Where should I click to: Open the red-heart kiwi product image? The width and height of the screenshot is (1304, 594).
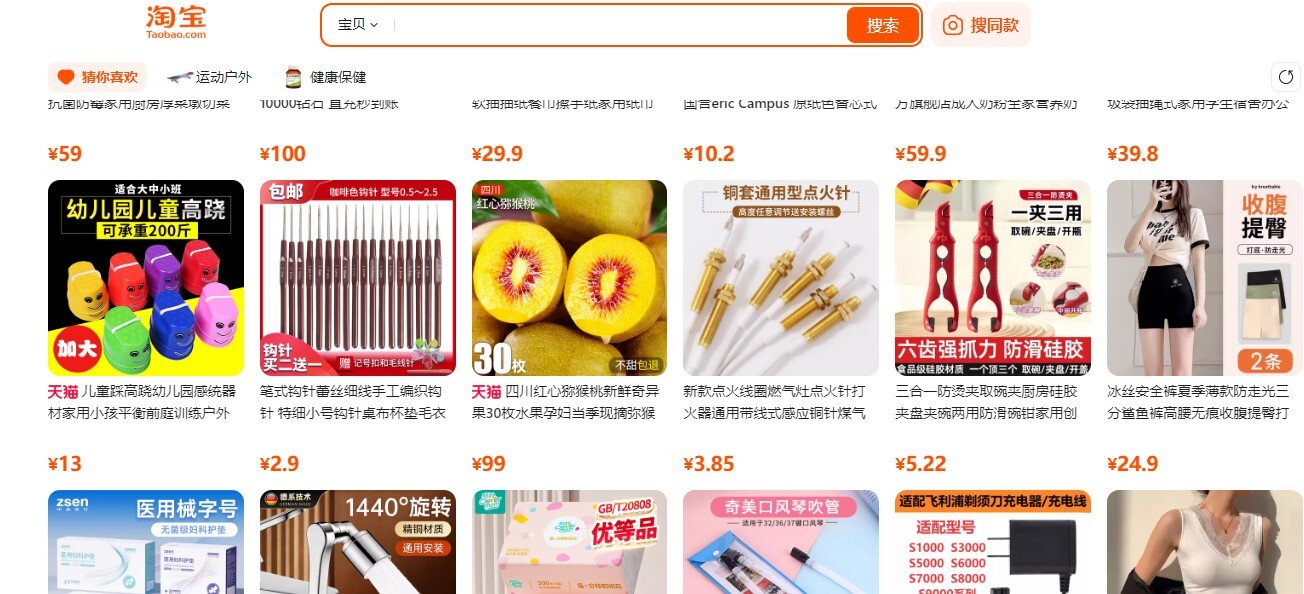tap(569, 278)
